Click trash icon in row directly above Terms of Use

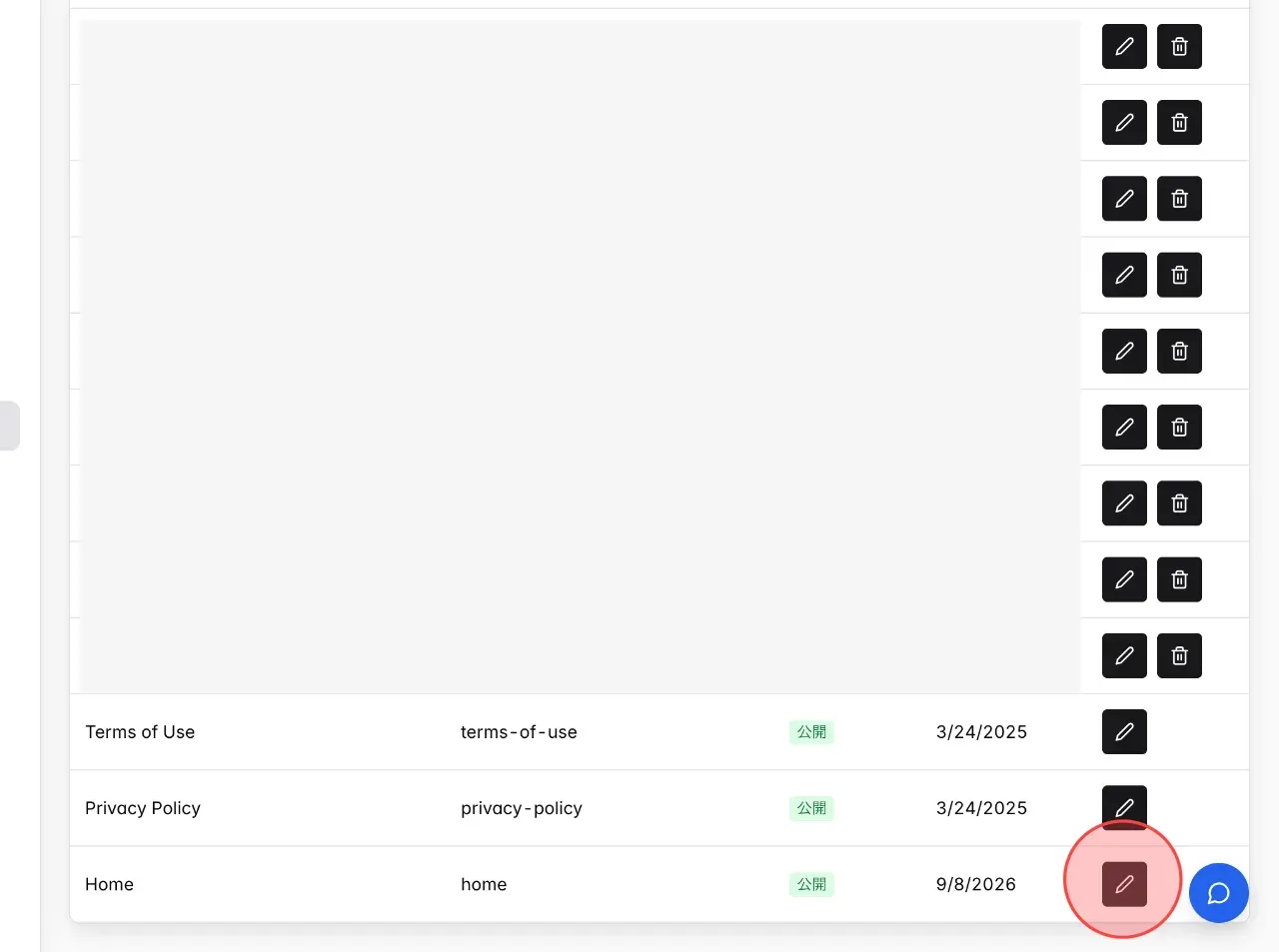coord(1179,656)
